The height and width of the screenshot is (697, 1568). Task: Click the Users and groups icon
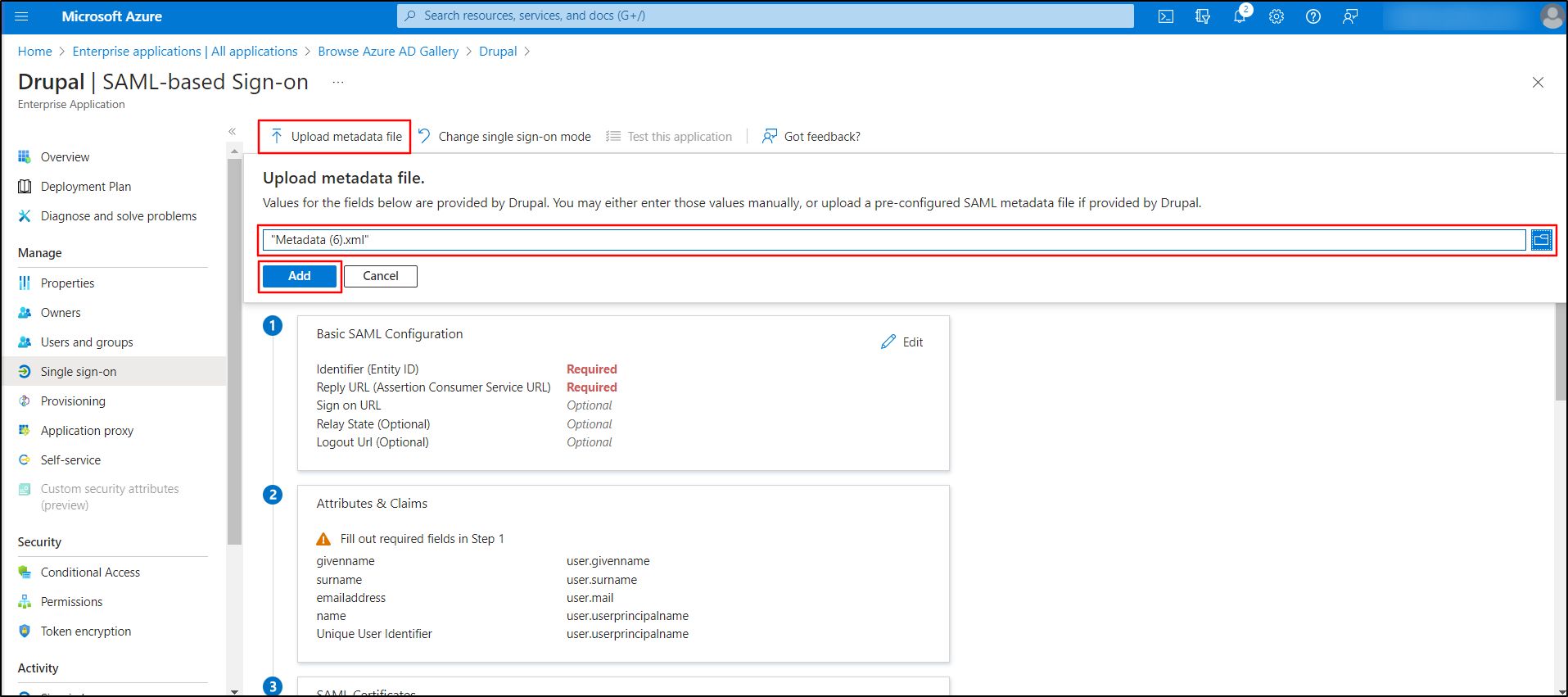[25, 342]
